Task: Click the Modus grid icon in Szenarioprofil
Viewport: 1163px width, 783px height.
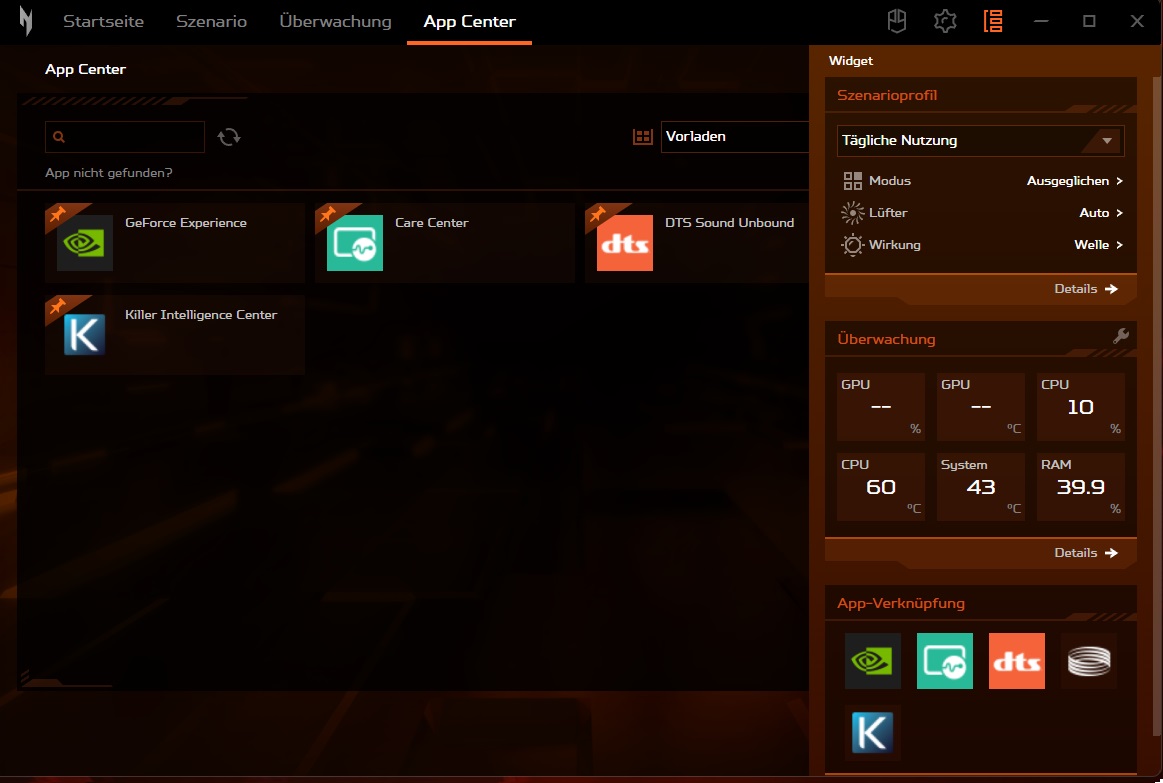Action: (853, 181)
